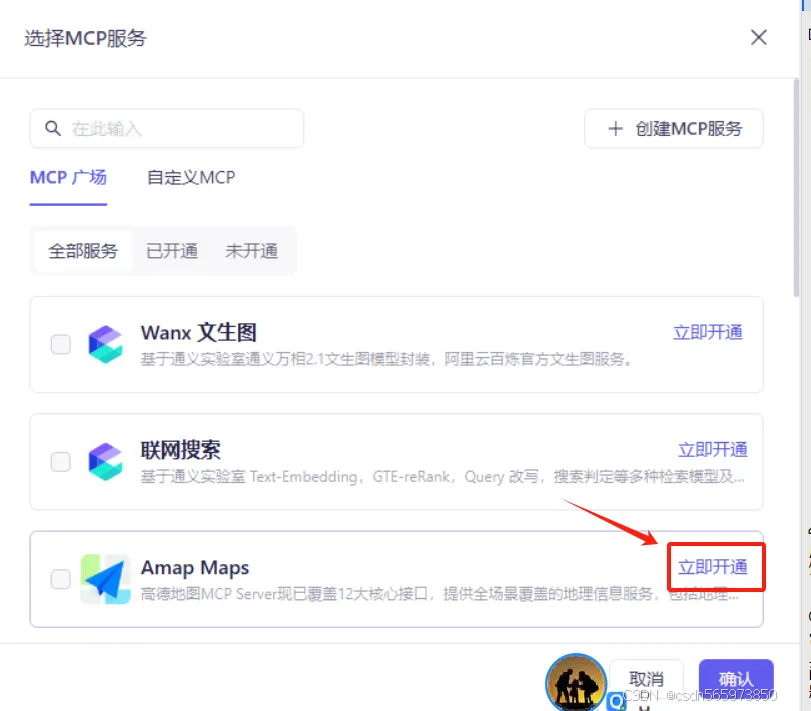Filter services by 已开通
Image resolution: width=811 pixels, height=711 pixels.
click(x=171, y=251)
